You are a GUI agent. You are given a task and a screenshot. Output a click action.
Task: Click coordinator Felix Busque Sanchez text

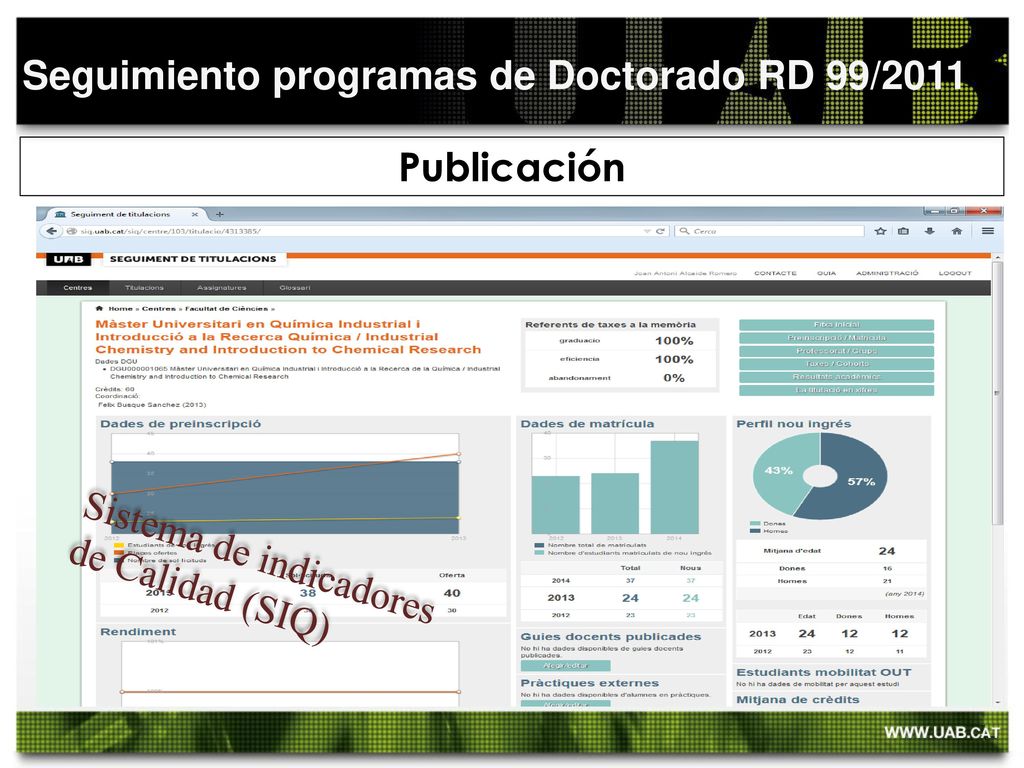[152, 405]
